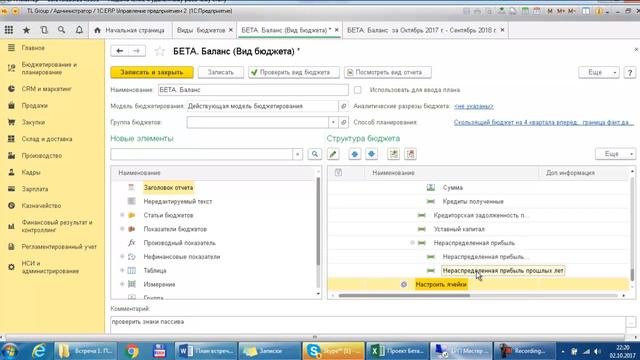Click the checkbox column header in Структура бюджета
The width and height of the screenshot is (640, 360).
pyautogui.click(x=338, y=173)
